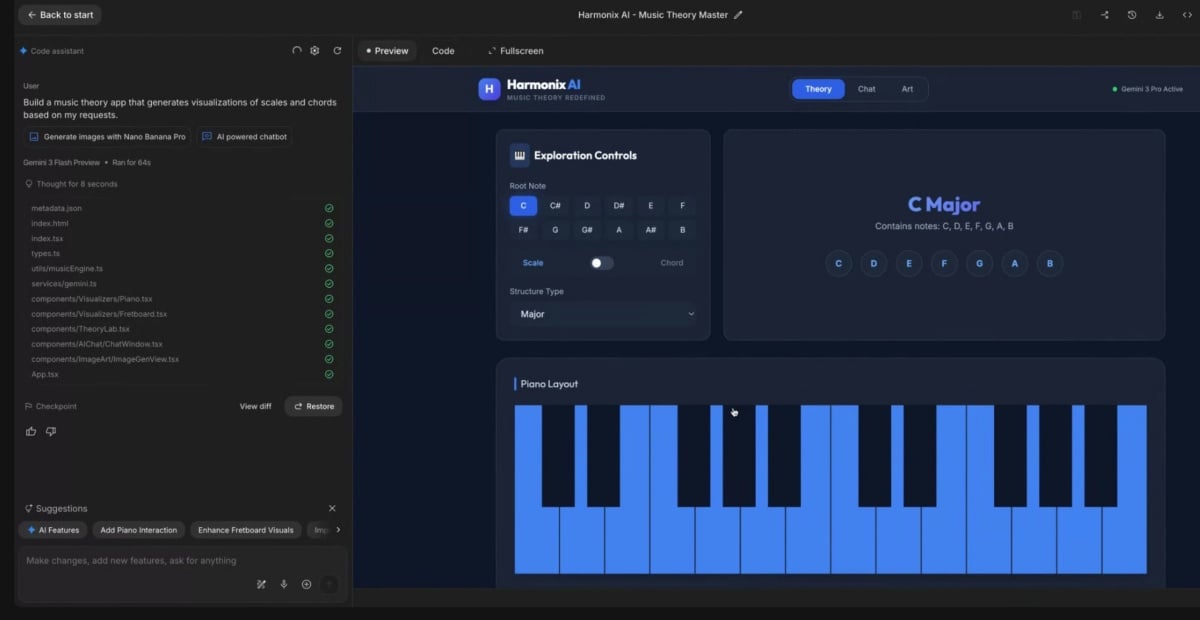Click the Add Piano Interaction suggestion

[139, 530]
